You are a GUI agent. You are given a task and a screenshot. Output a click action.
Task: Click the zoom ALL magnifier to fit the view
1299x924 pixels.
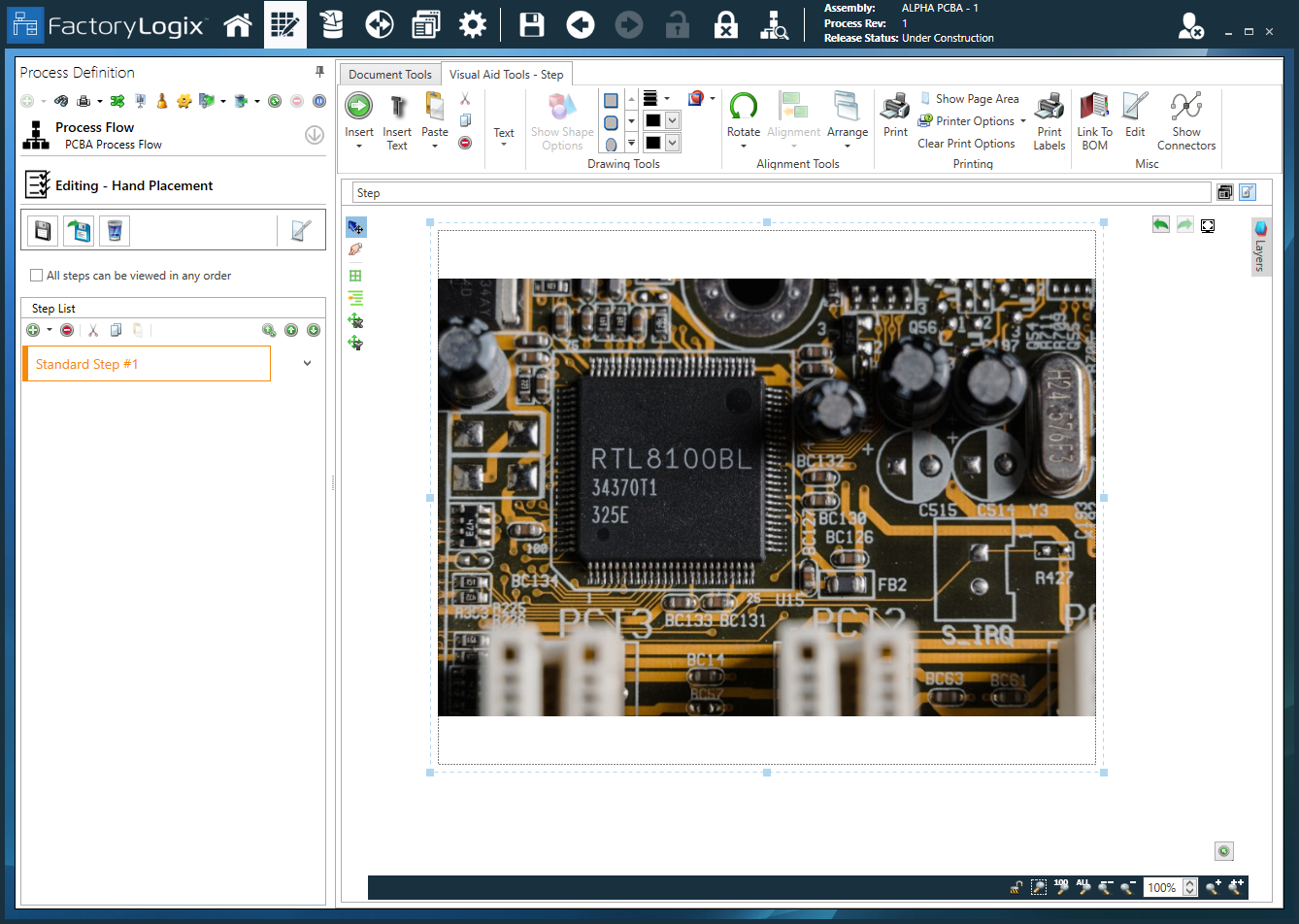click(1082, 887)
